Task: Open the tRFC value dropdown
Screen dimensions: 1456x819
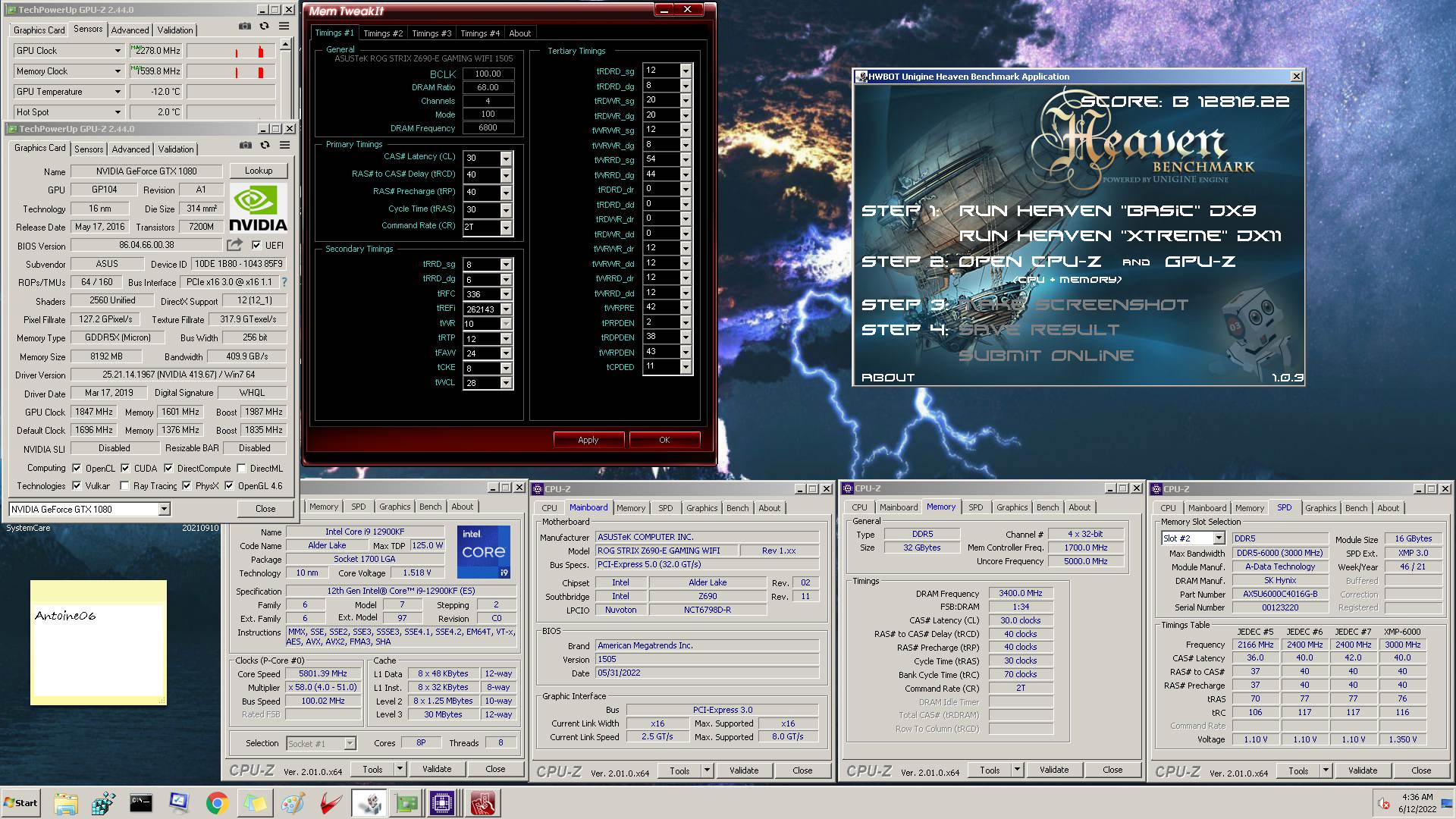Action: (x=506, y=294)
